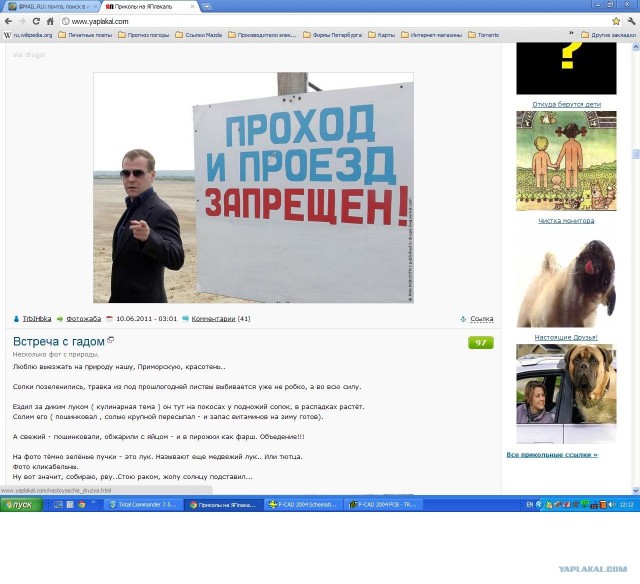This screenshot has width=640, height=584.
Task: Click the vertical scrollbar thumb
Action: tap(636, 154)
